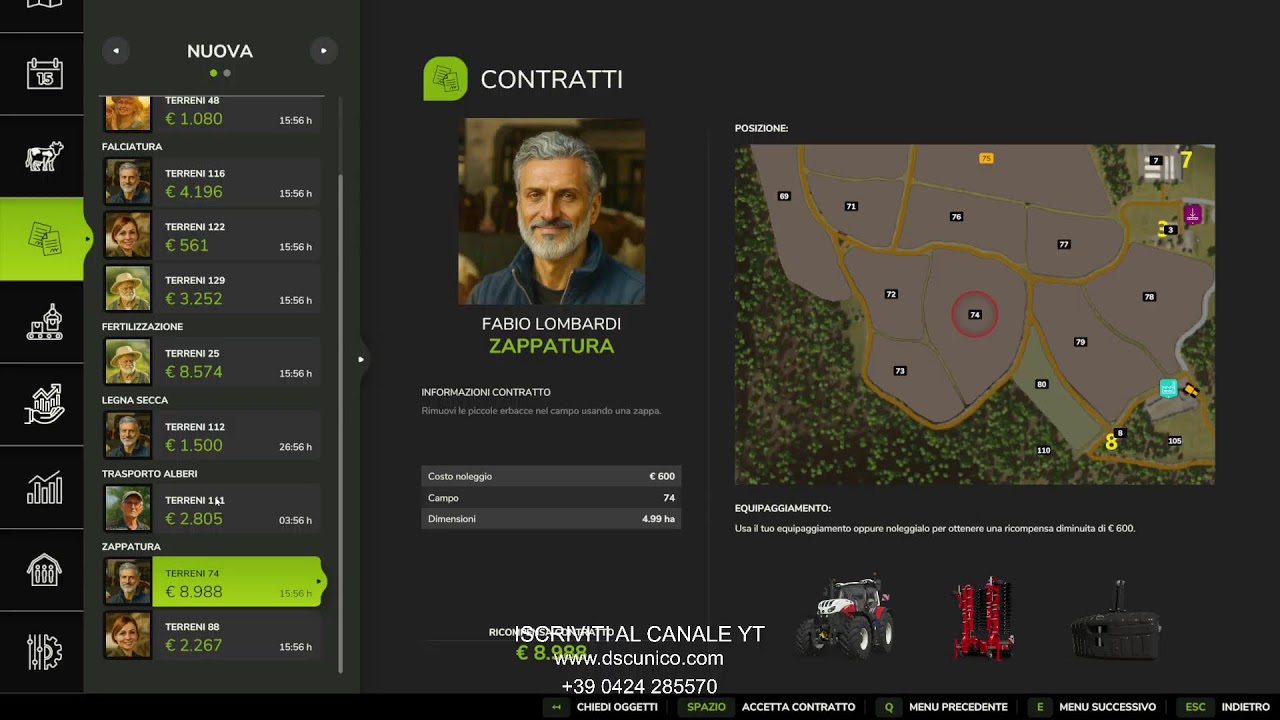Click field 79 label on map
Viewport: 1280px width, 720px height.
[x=1080, y=342]
